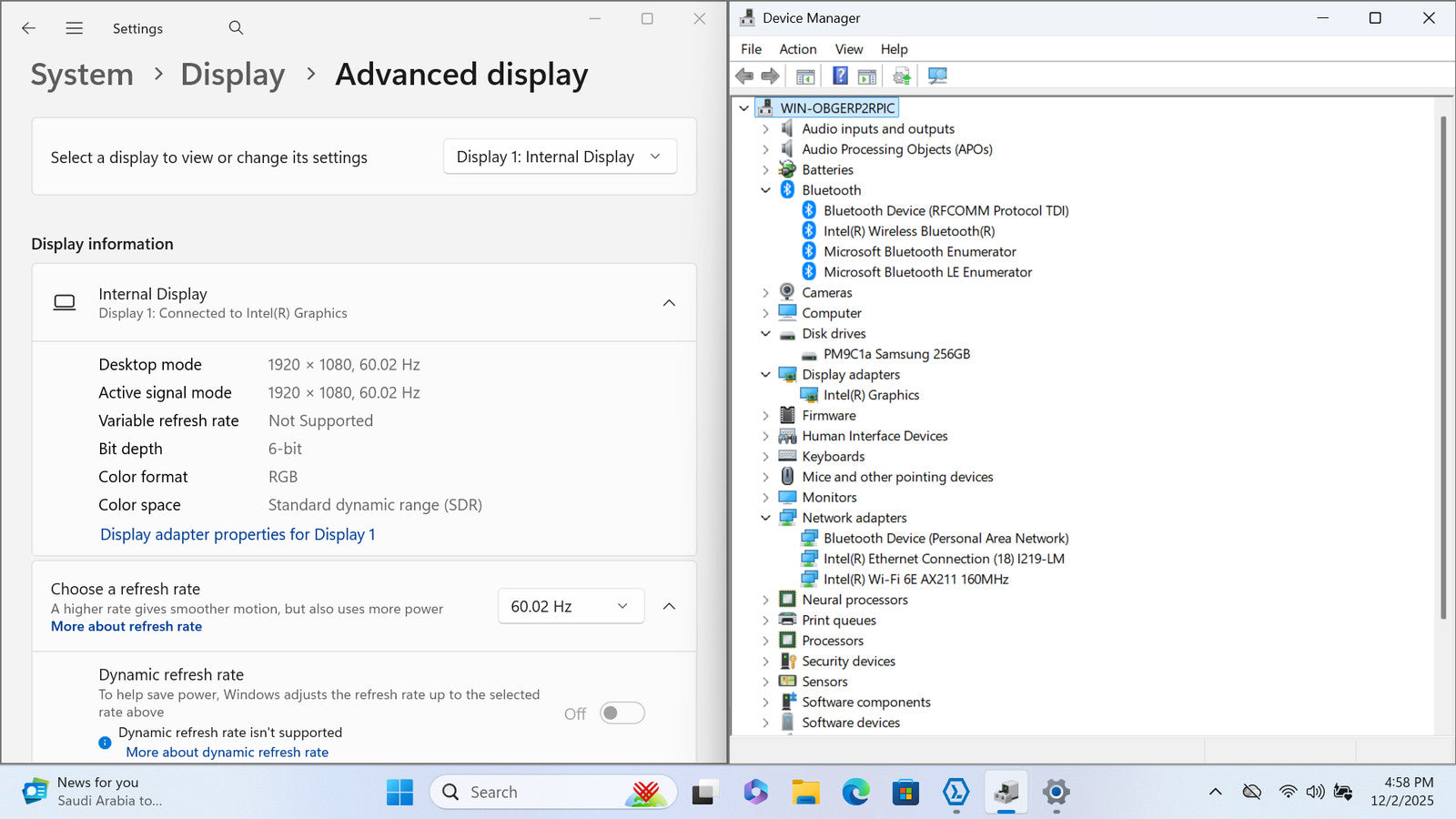The image size is (1456, 819).
Task: Open the Action menu in Device Manager
Action: pos(797,49)
